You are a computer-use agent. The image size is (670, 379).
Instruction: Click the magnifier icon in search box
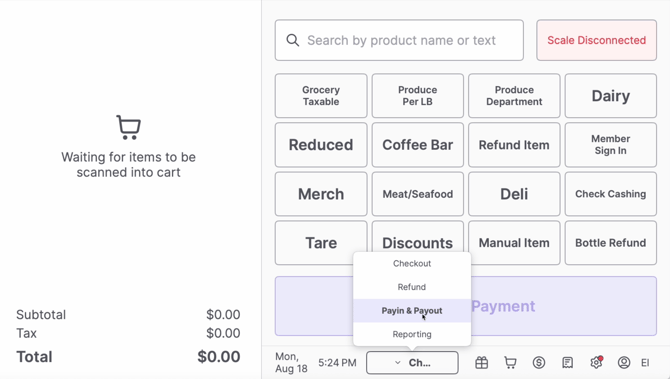click(293, 40)
